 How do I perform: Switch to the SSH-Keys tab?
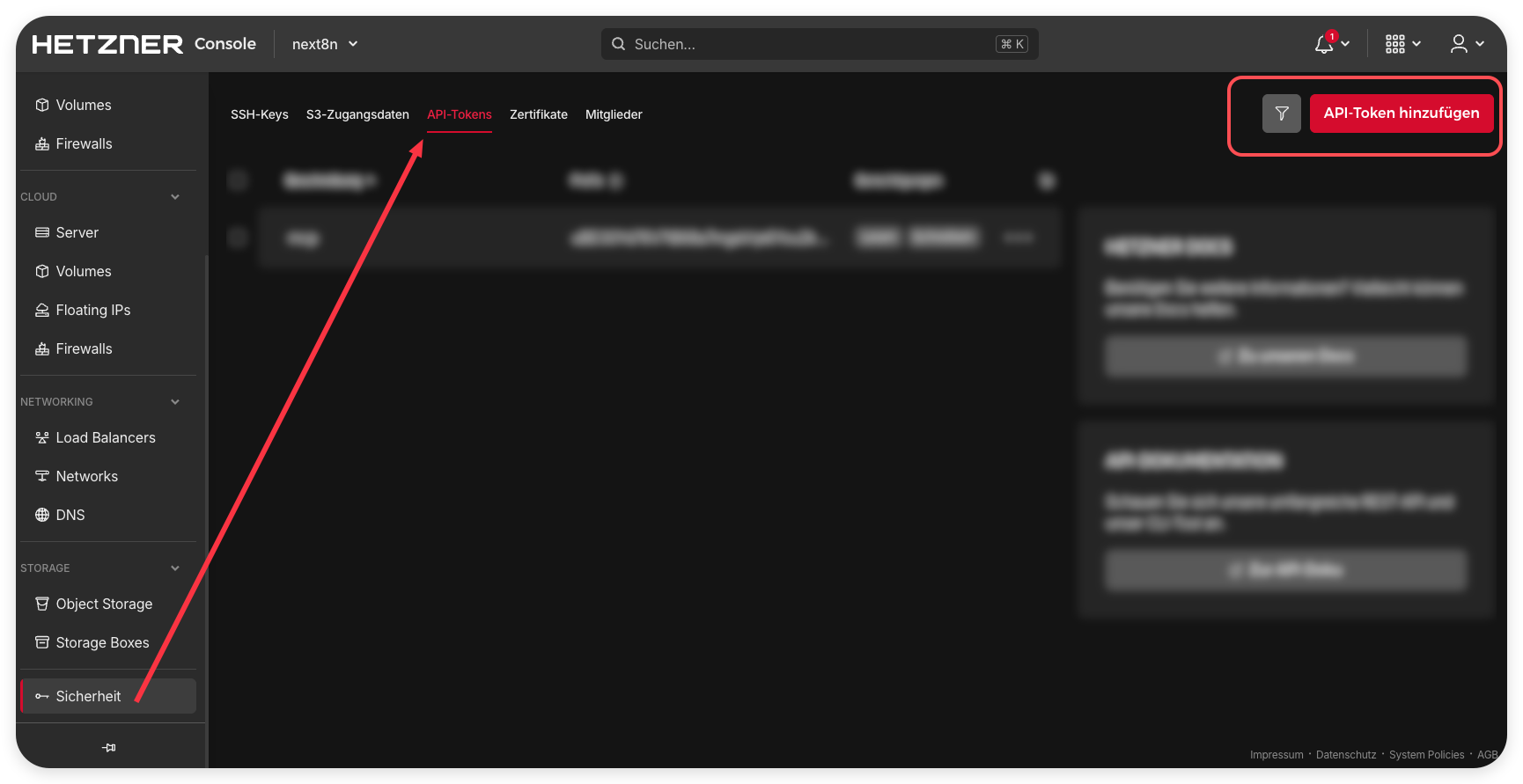tap(260, 114)
